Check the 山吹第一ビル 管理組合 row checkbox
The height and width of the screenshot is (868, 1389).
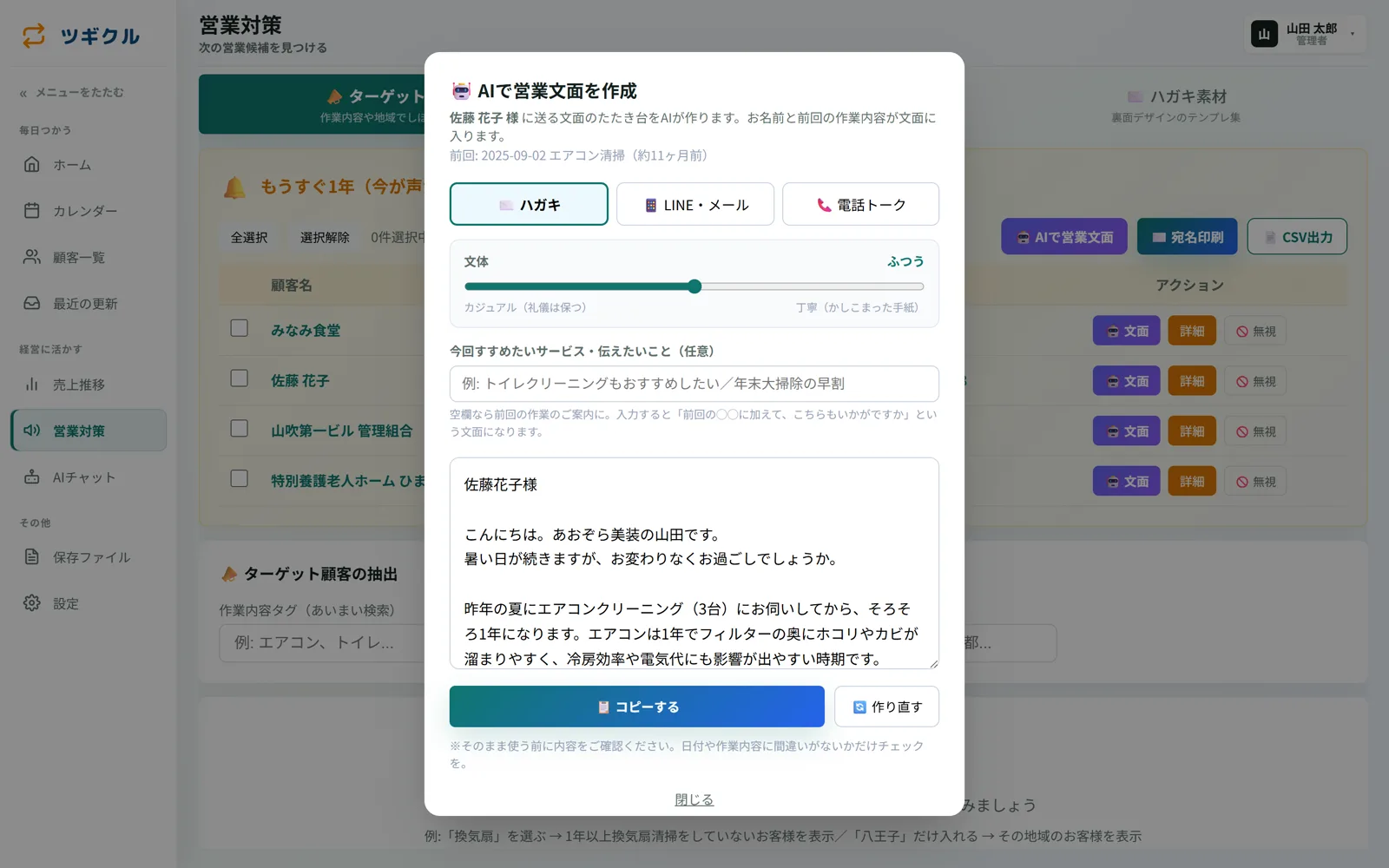pyautogui.click(x=240, y=429)
